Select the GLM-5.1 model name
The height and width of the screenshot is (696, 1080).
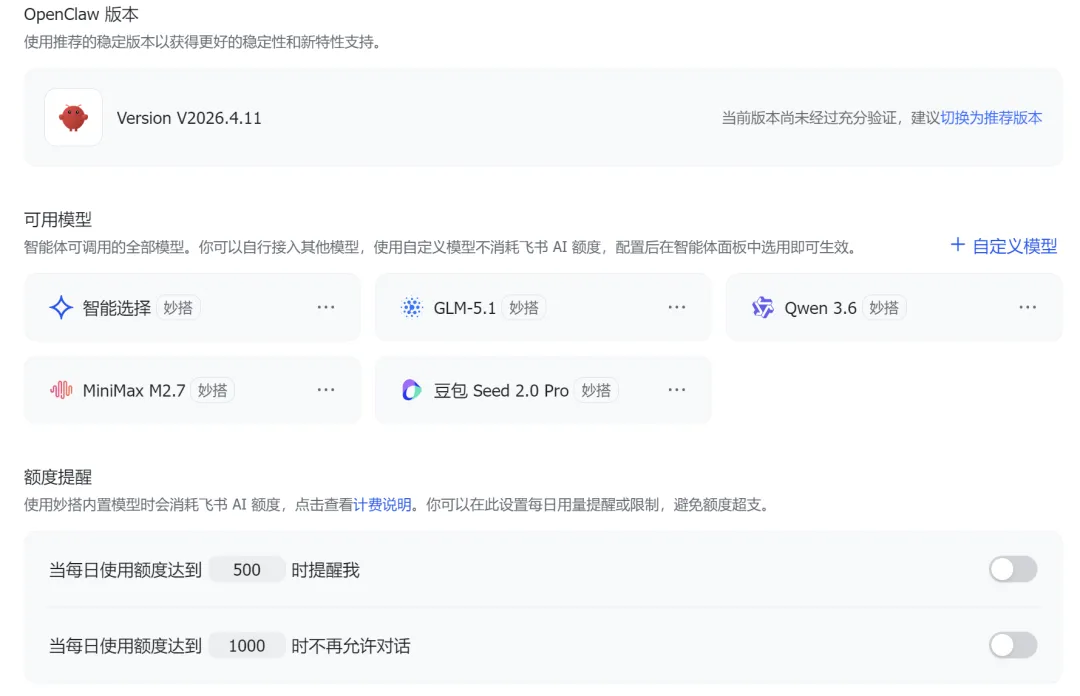464,308
